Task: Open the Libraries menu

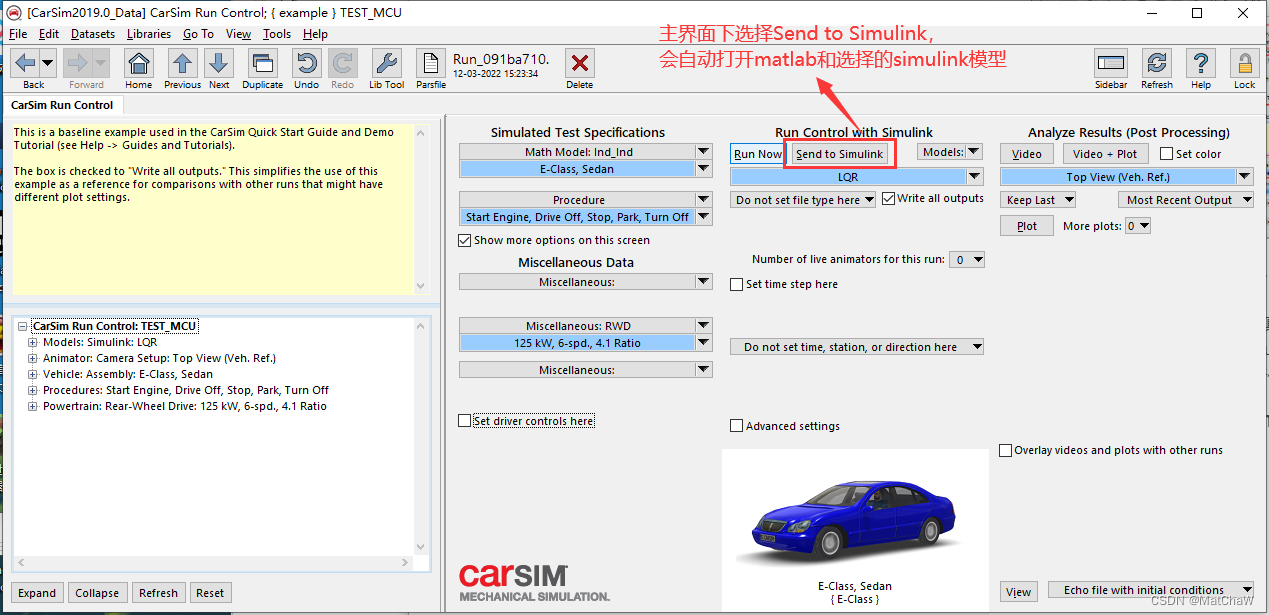Action: pos(148,33)
